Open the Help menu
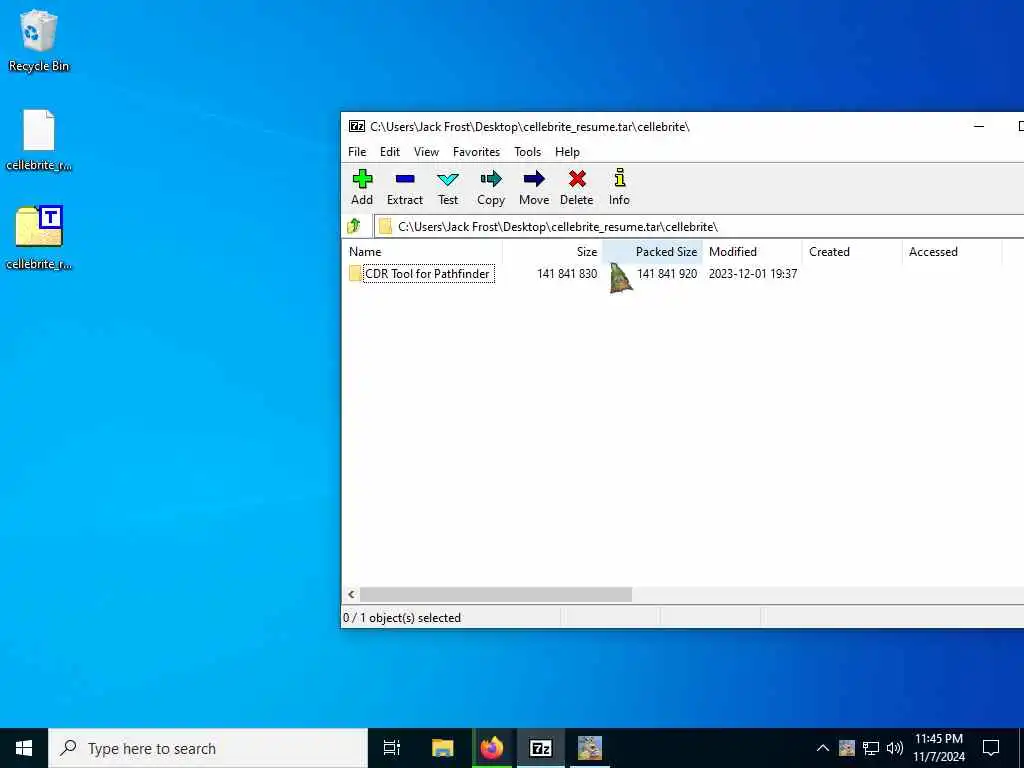Image resolution: width=1024 pixels, height=768 pixels. pos(568,152)
